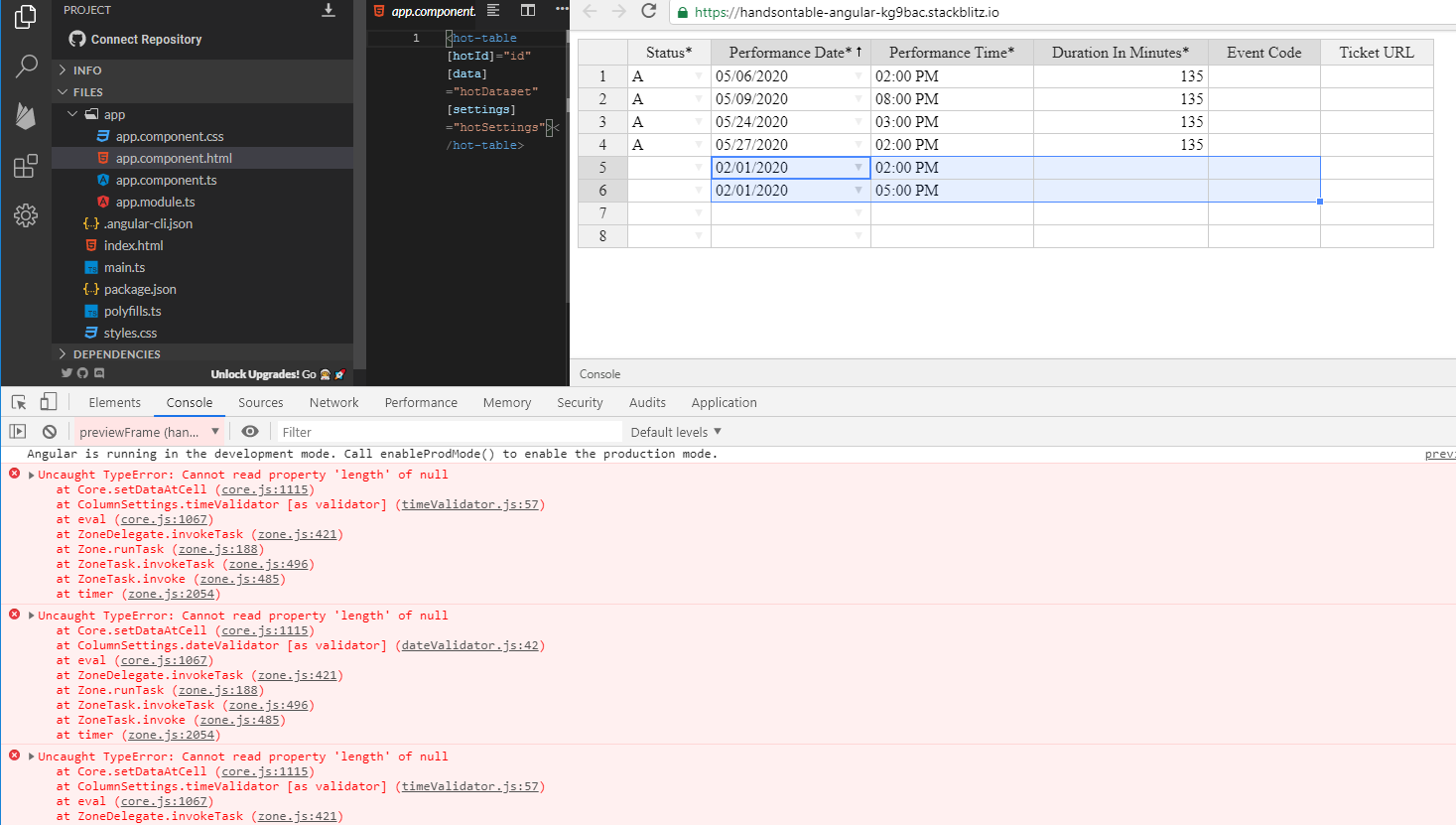The width and height of the screenshot is (1456, 825).
Task: Open the previewFrame context dropdown
Action: 149,432
